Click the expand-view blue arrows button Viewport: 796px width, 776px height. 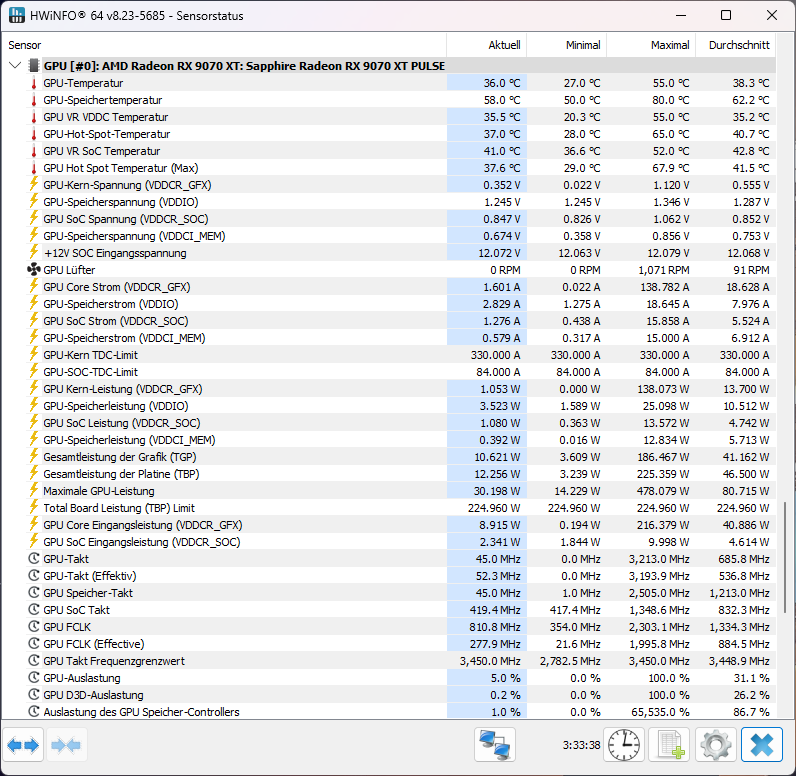pyautogui.click(x=23, y=745)
